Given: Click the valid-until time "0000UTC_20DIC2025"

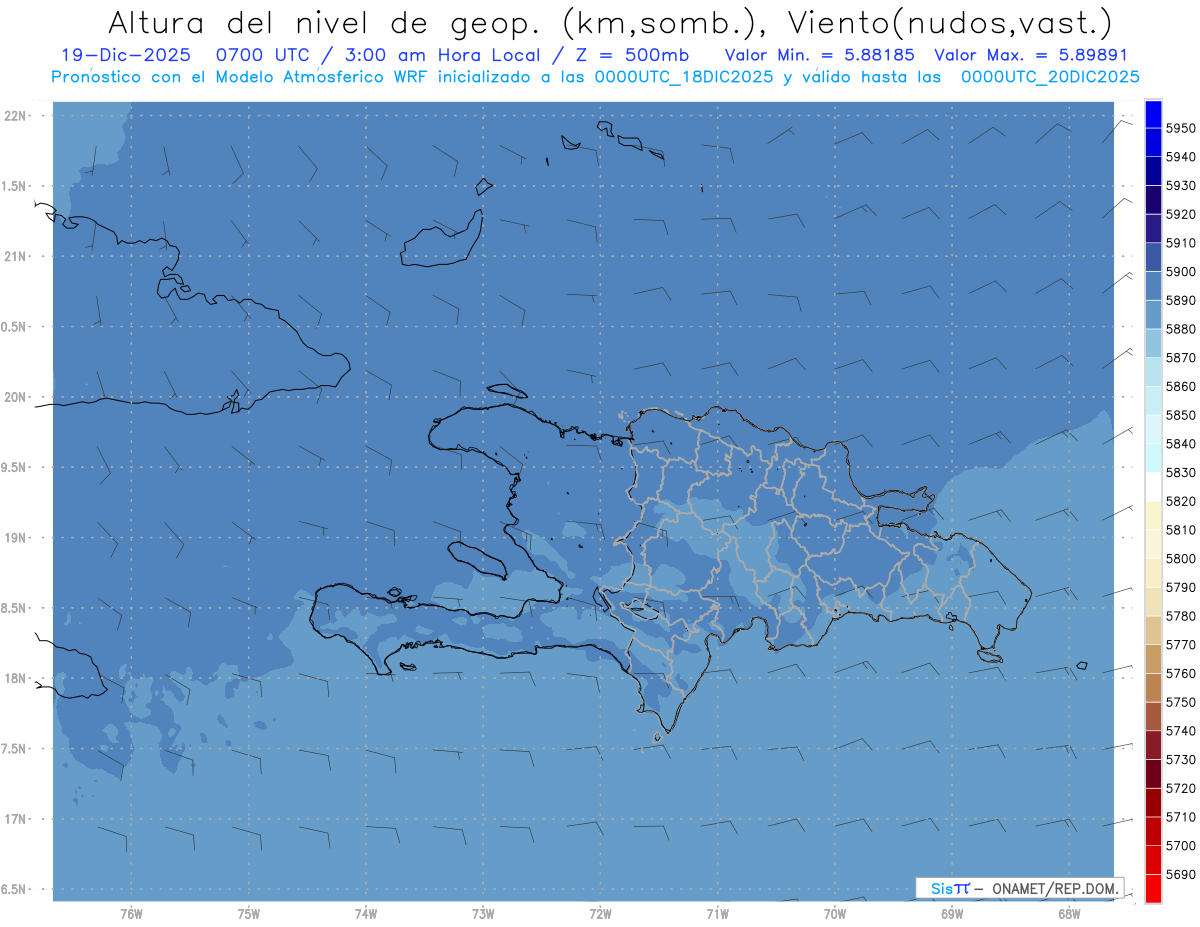Looking at the screenshot, I should (1050, 76).
